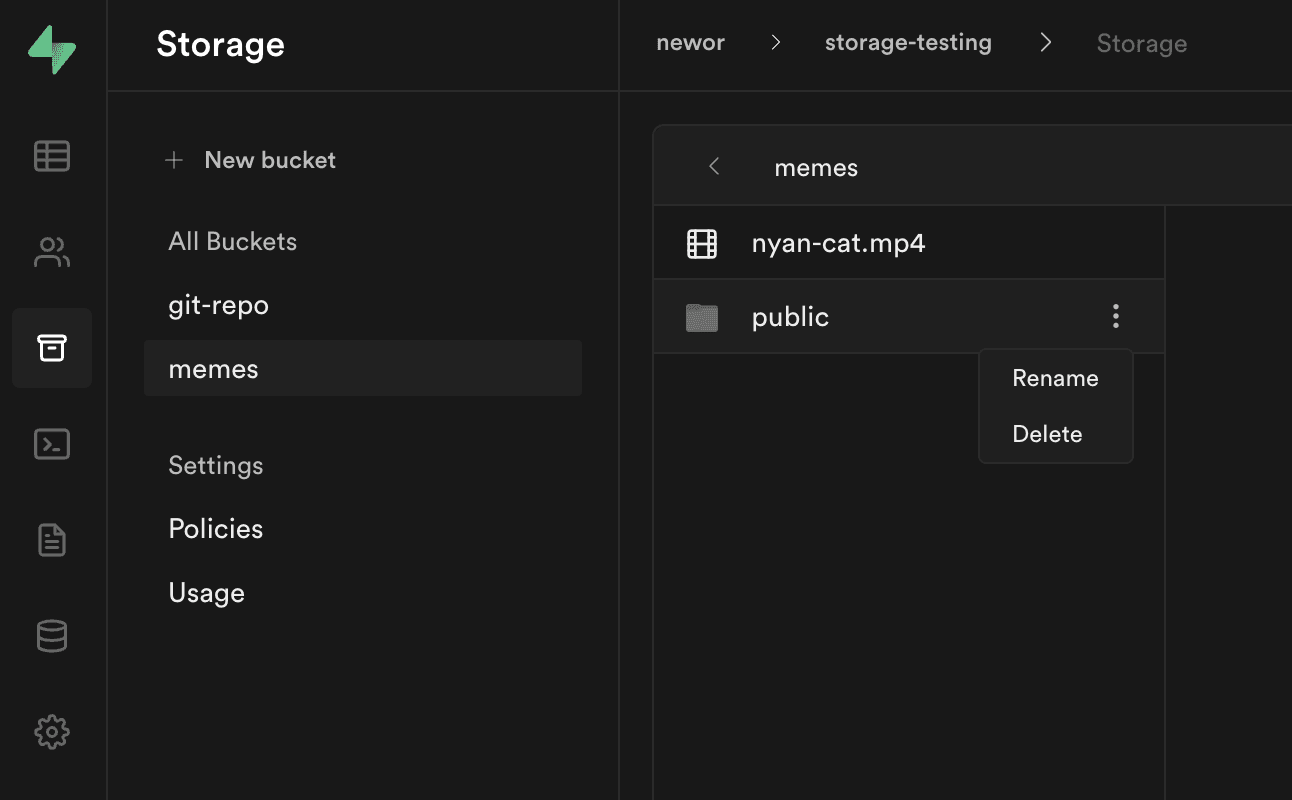Open the SQL editor terminal icon

click(52, 444)
